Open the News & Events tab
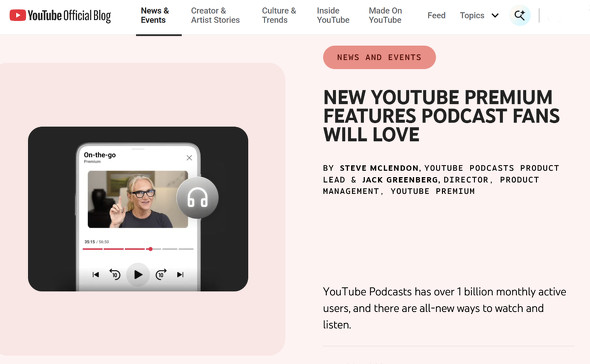The width and height of the screenshot is (590, 364). pos(155,15)
